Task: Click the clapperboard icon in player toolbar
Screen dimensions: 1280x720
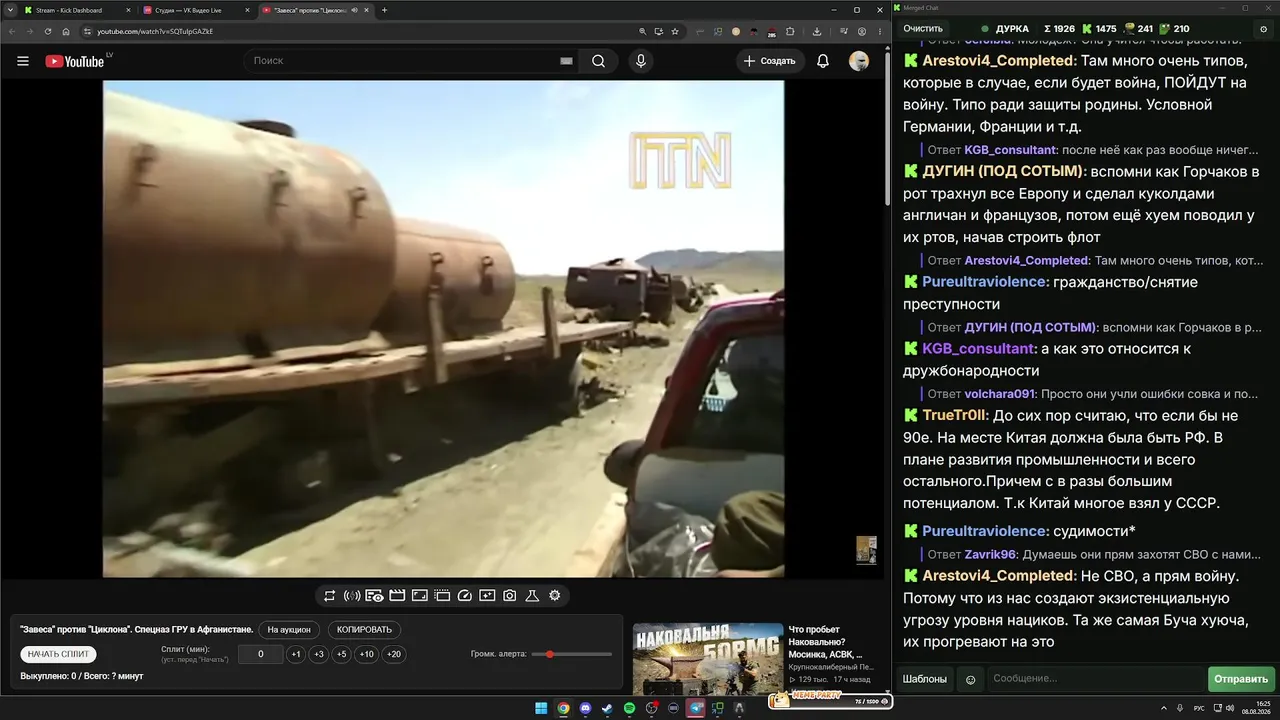Action: point(397,596)
